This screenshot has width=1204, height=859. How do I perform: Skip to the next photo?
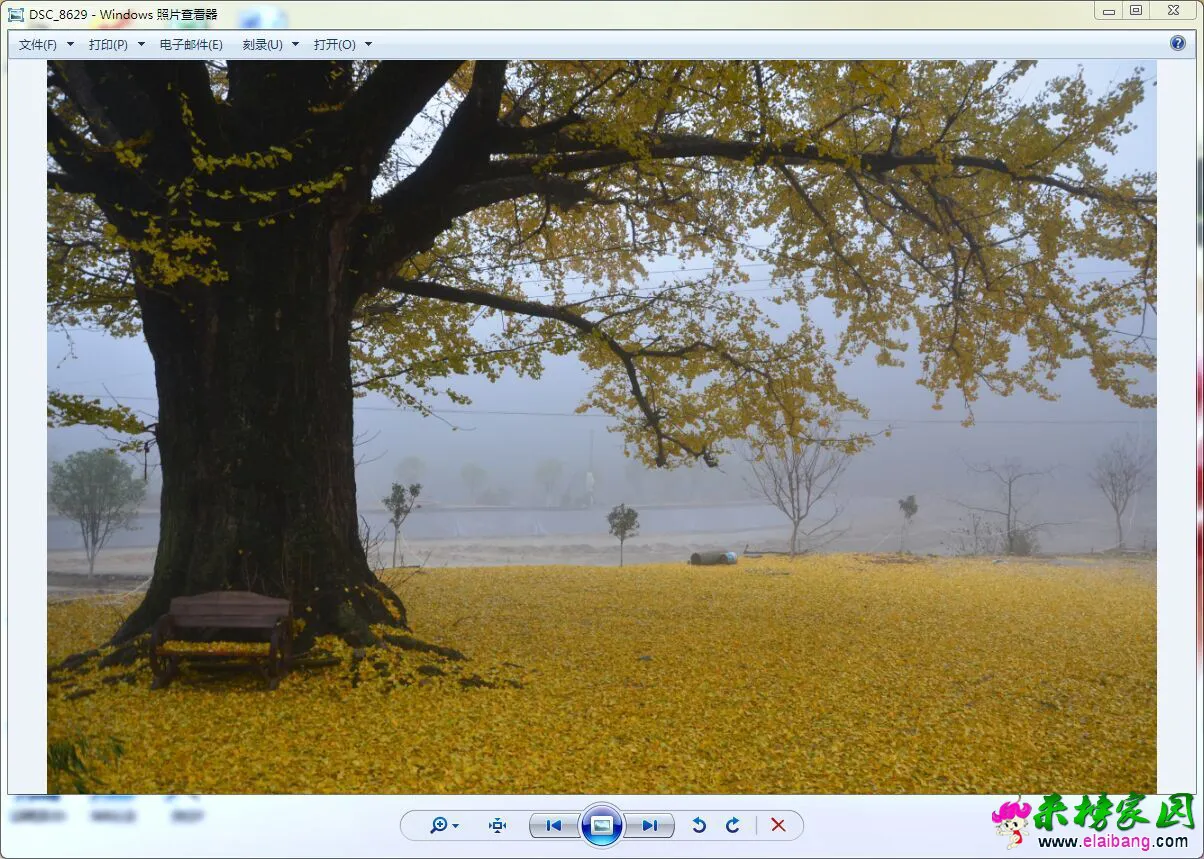tap(650, 825)
